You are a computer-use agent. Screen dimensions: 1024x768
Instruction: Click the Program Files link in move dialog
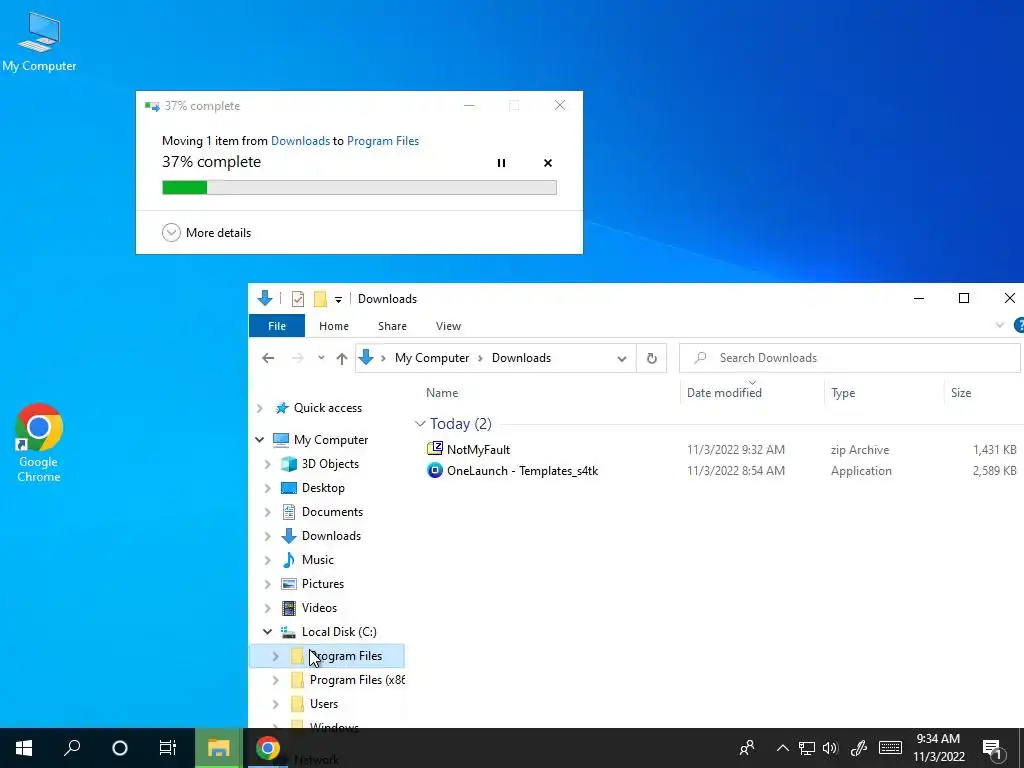383,140
